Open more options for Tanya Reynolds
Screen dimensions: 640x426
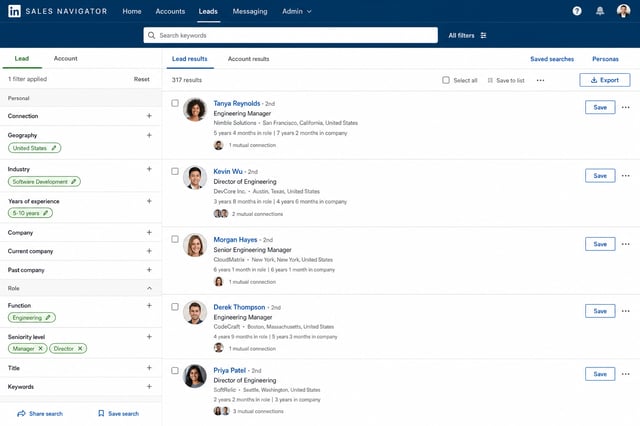click(x=625, y=107)
